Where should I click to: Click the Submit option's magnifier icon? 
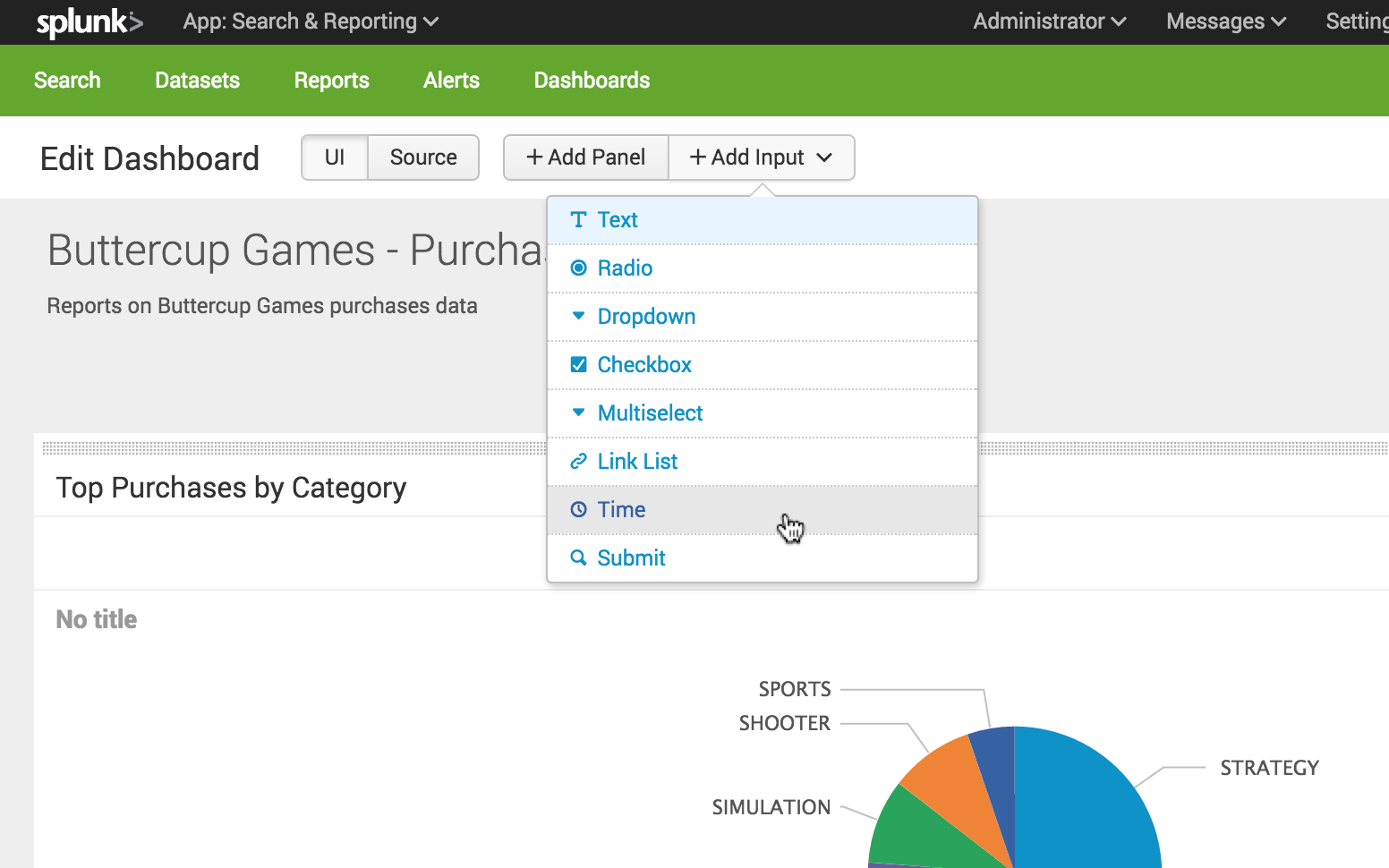point(578,558)
